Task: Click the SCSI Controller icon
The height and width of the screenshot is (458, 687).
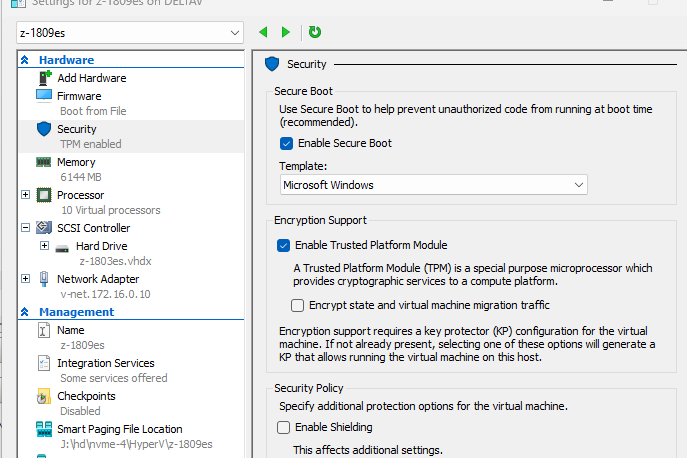Action: 44,227
